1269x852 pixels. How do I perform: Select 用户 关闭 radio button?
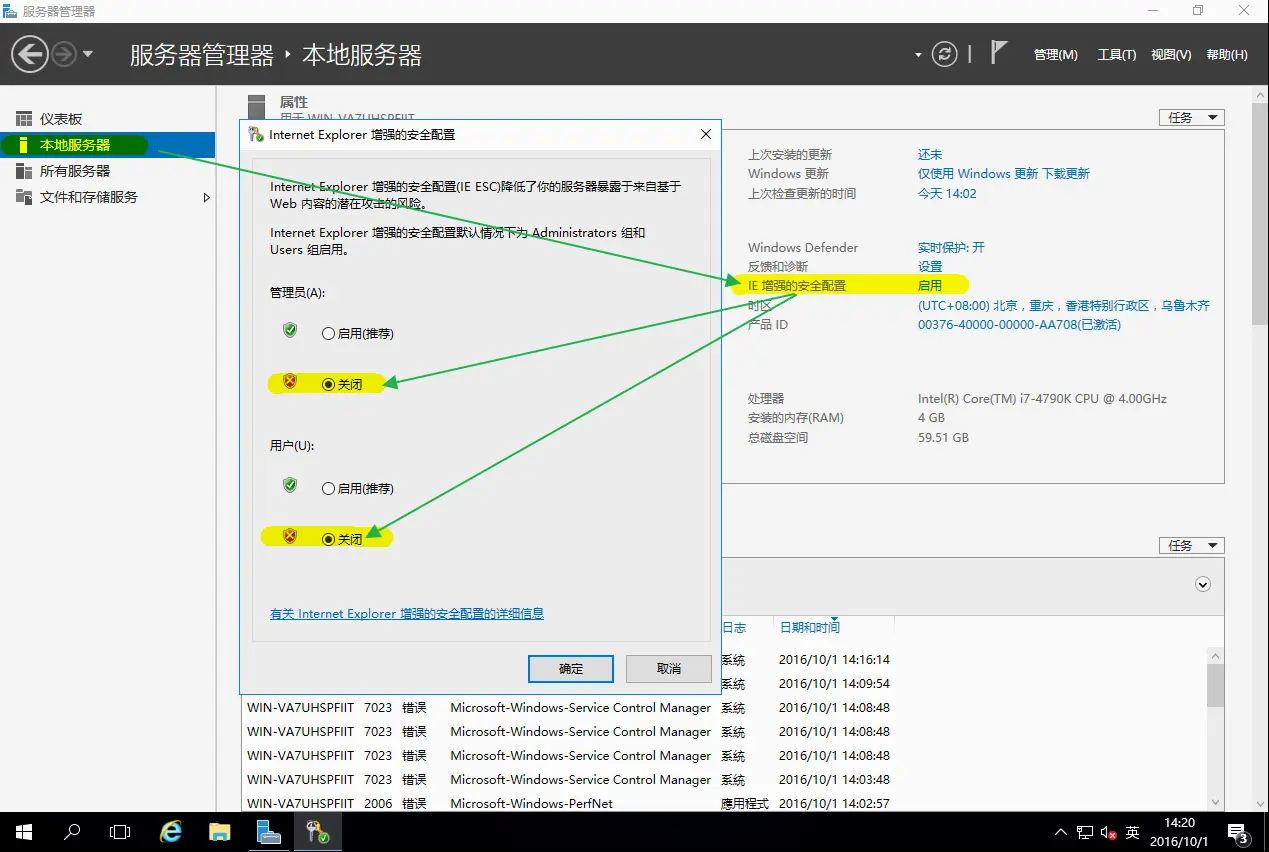[328, 539]
